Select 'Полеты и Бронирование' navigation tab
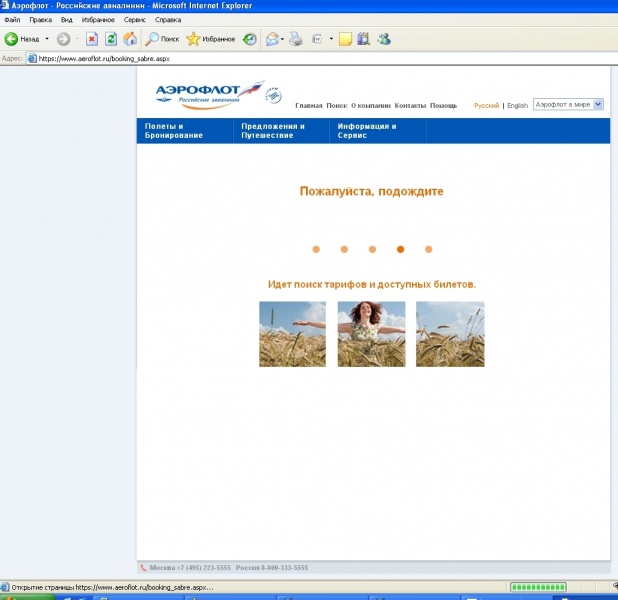The image size is (618, 600). (x=165, y=131)
